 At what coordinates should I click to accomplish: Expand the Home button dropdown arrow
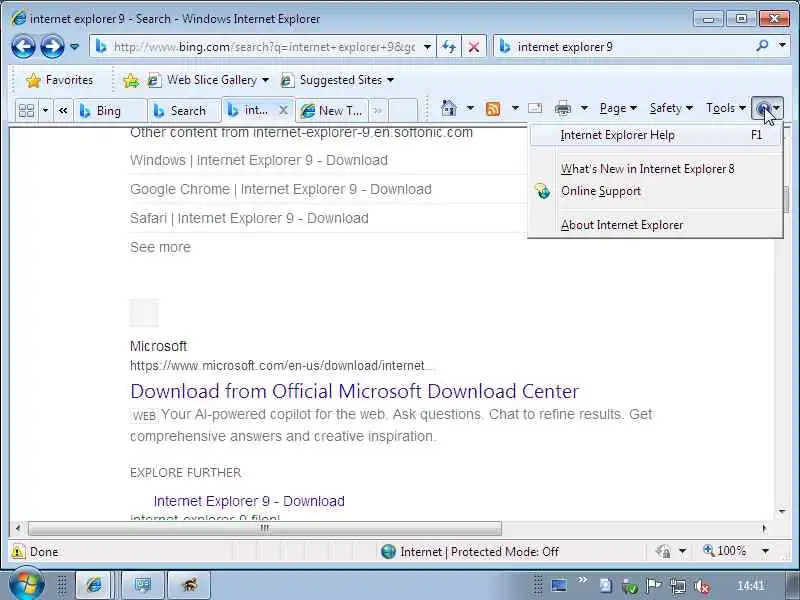point(470,108)
